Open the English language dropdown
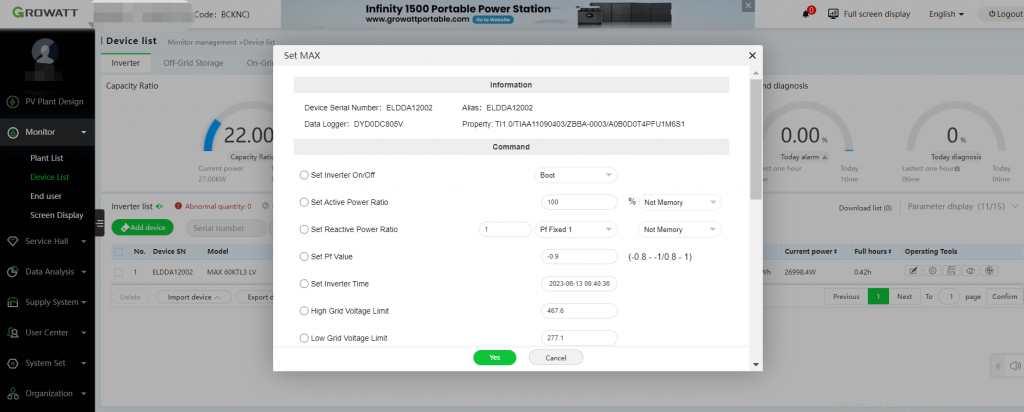 pos(946,14)
